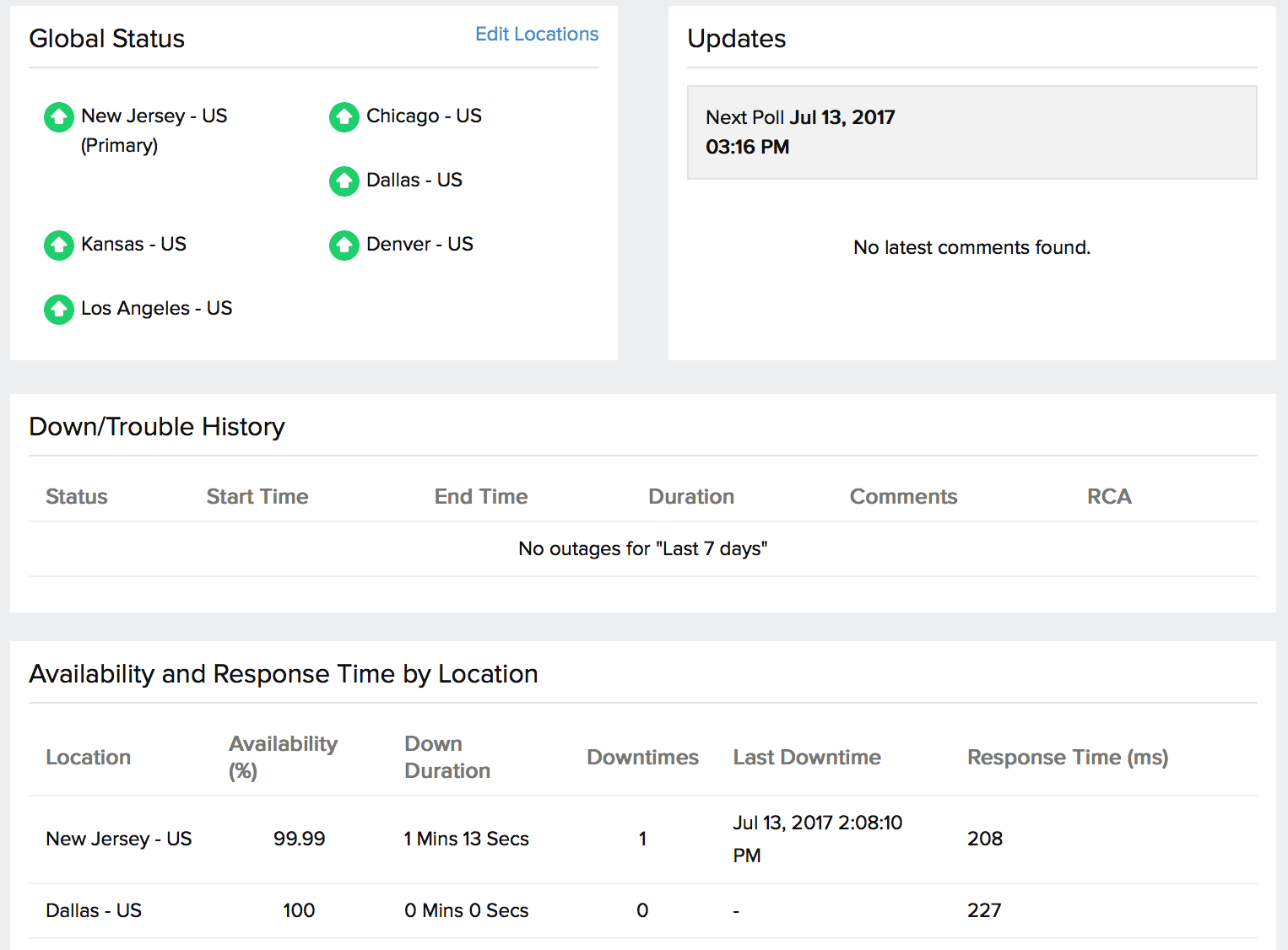The image size is (1288, 950).
Task: Open Edit Locations
Action: 537,34
